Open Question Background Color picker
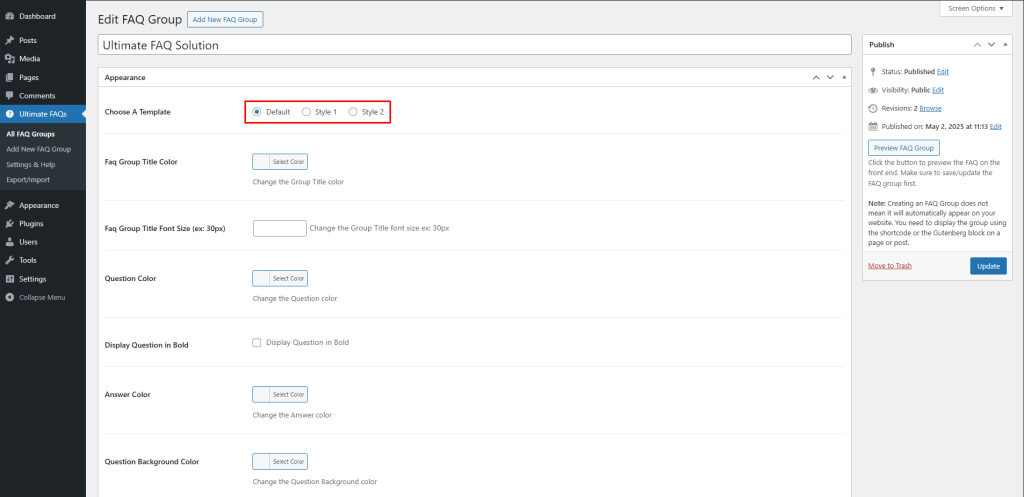The image size is (1024, 497). point(280,461)
